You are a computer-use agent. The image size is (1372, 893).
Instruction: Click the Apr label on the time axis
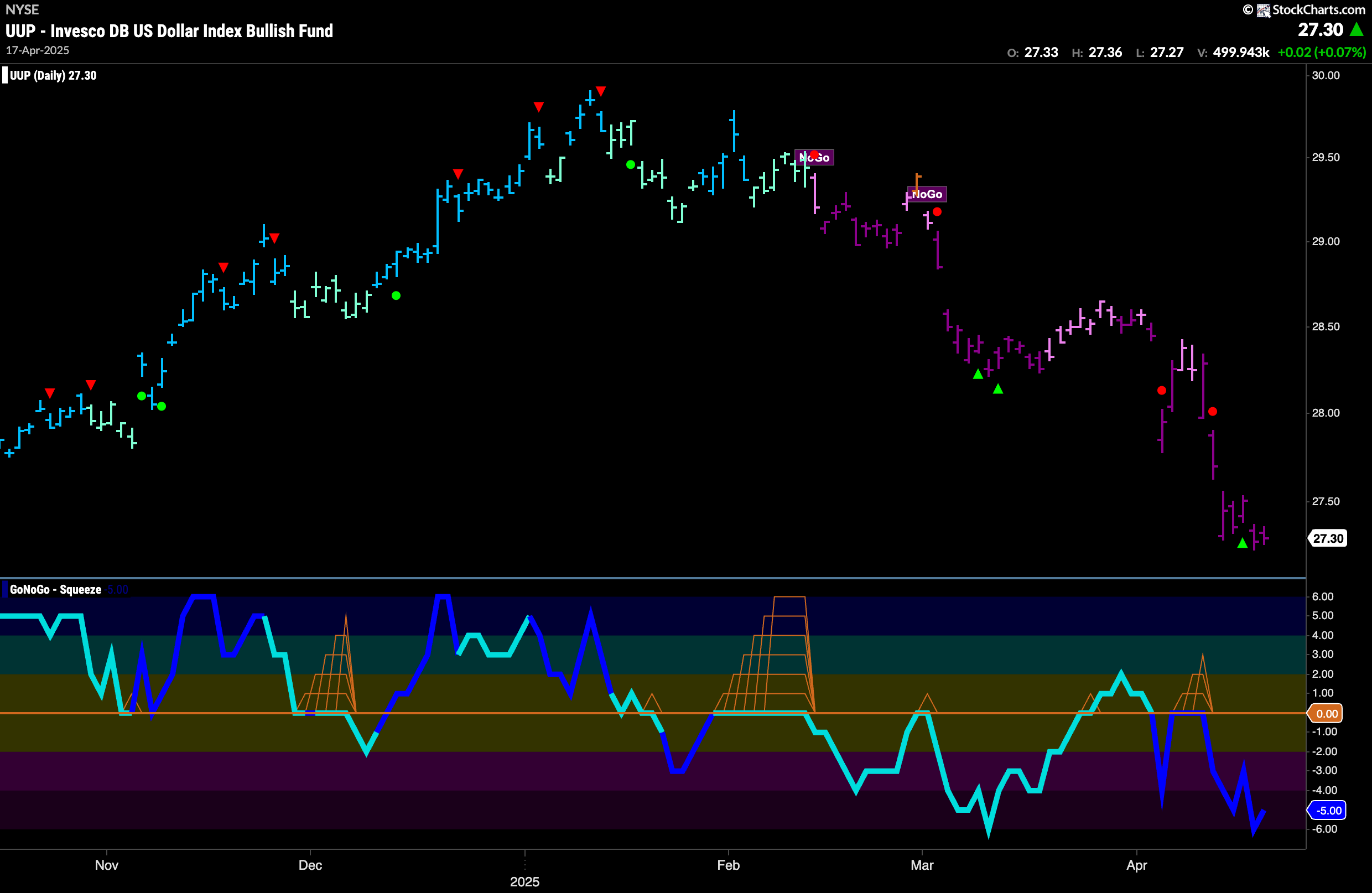pos(1137,865)
